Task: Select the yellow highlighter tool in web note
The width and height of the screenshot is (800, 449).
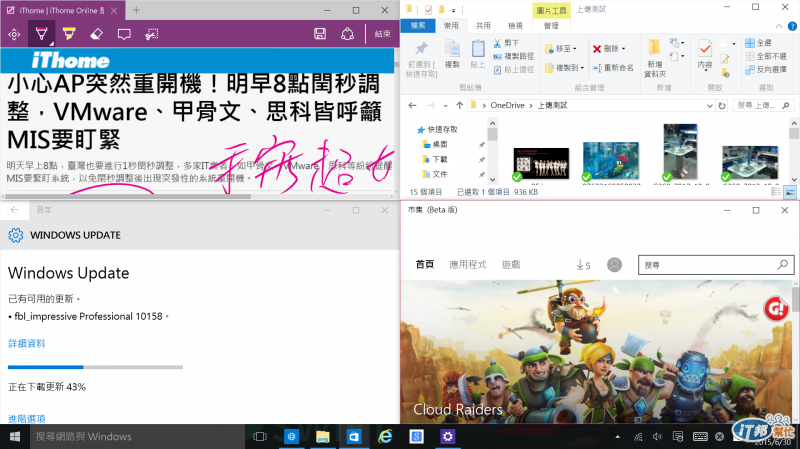Action: coord(69,34)
